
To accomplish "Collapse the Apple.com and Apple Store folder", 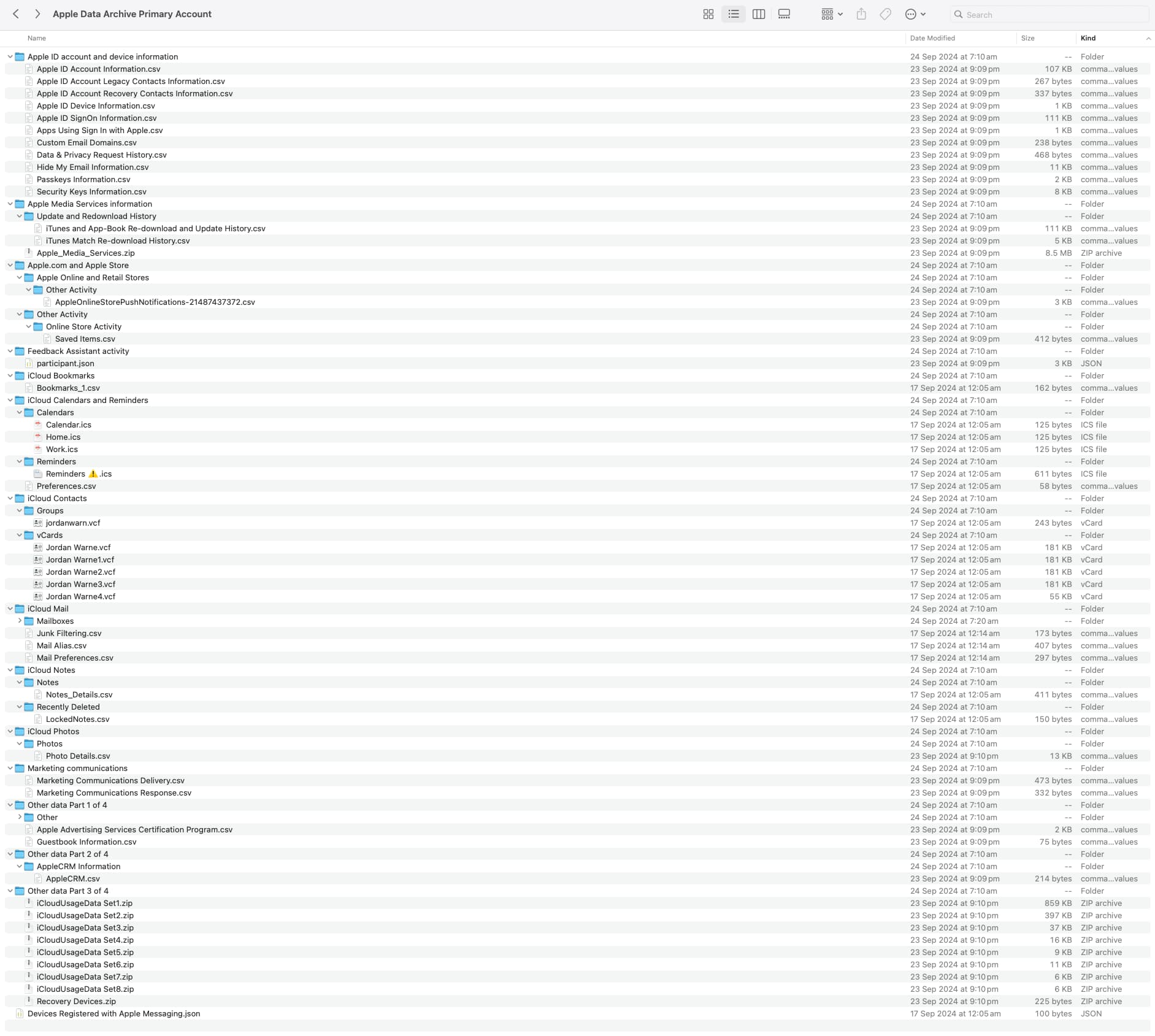I will [x=10, y=266].
